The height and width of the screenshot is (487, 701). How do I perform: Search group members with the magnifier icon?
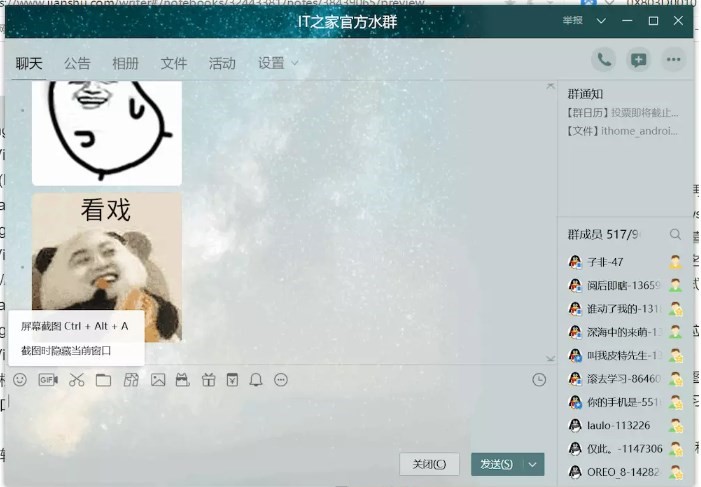(x=676, y=234)
